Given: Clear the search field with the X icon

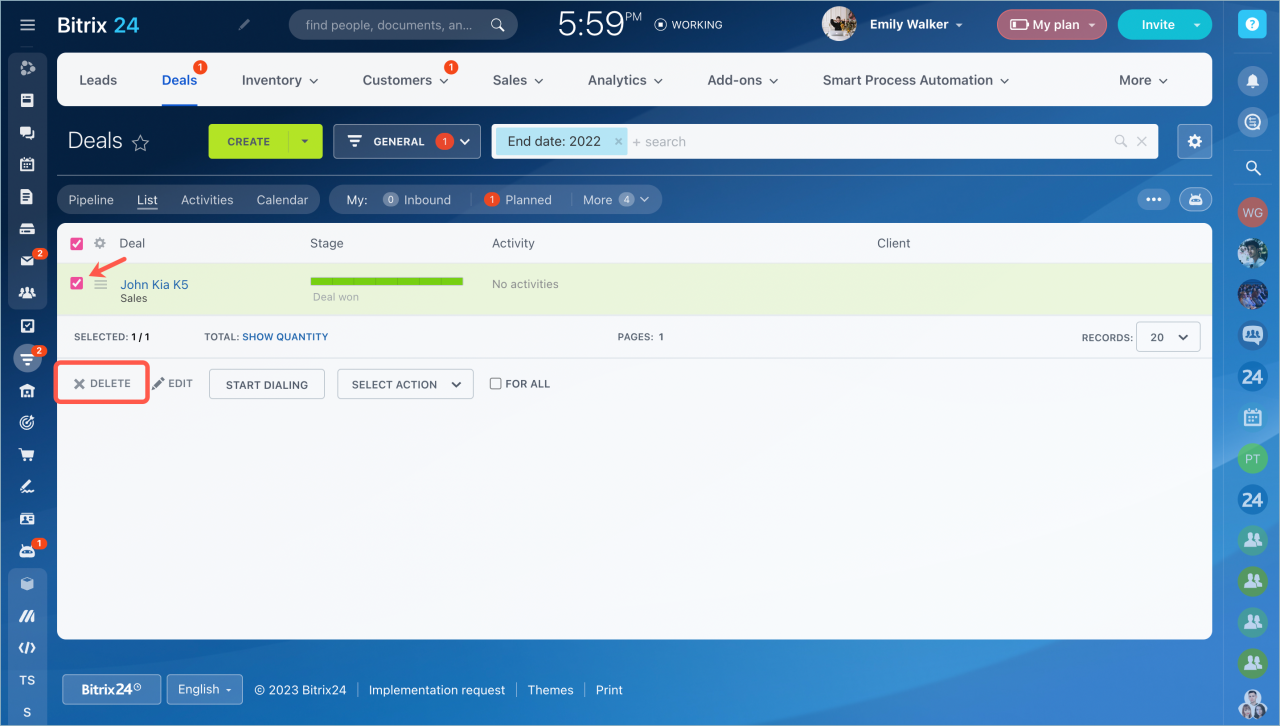Looking at the screenshot, I should pyautogui.click(x=1142, y=142).
